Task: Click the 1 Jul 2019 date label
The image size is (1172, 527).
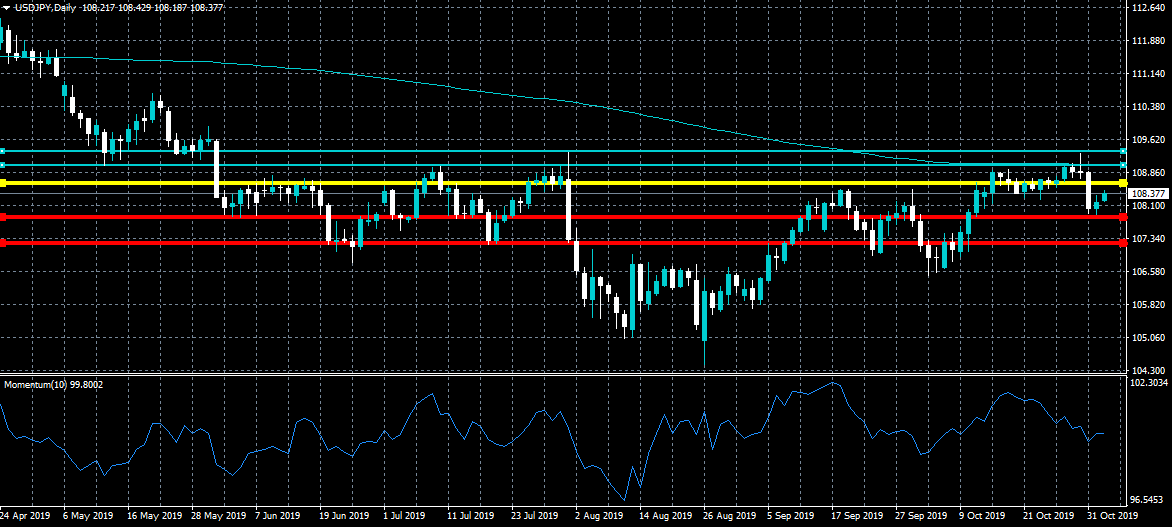Action: click(404, 516)
